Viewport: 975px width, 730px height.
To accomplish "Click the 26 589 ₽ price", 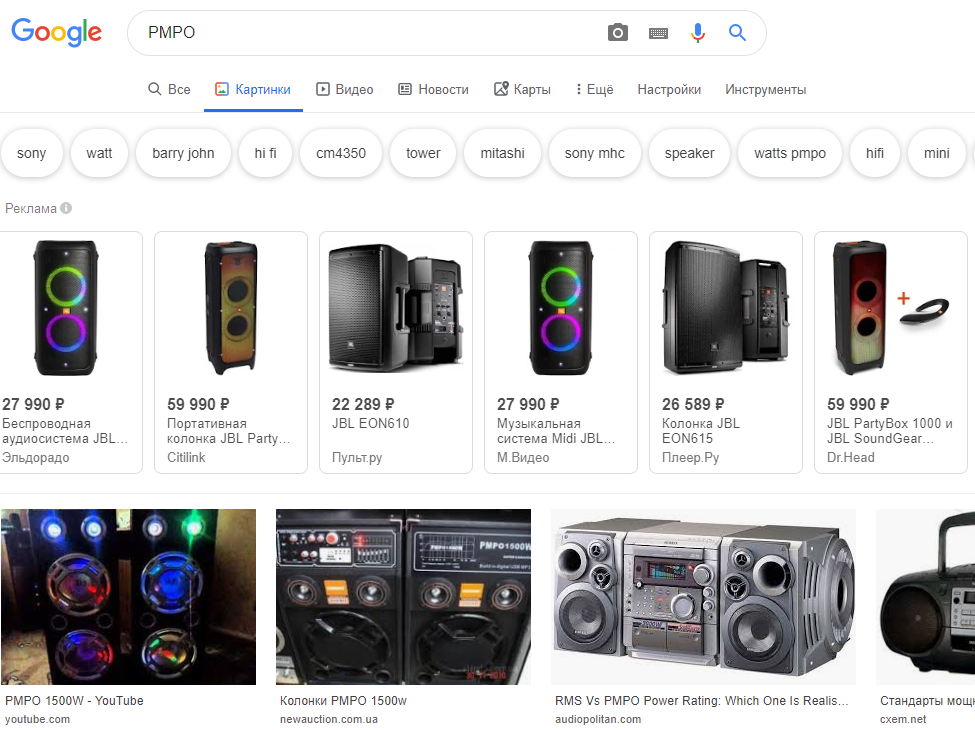I will pyautogui.click(x=693, y=404).
